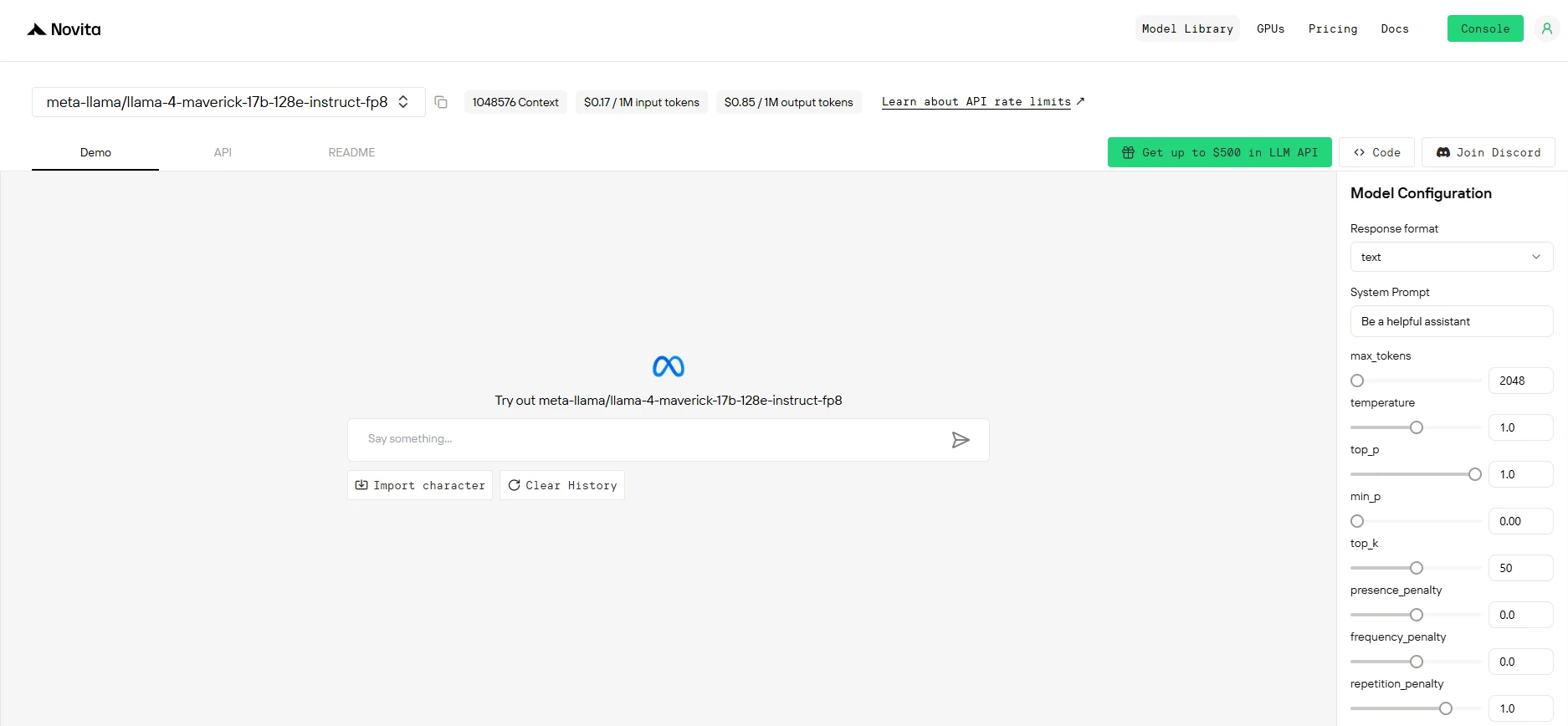The width and height of the screenshot is (1568, 726).
Task: Click the Meta infinity logo
Action: click(669, 366)
